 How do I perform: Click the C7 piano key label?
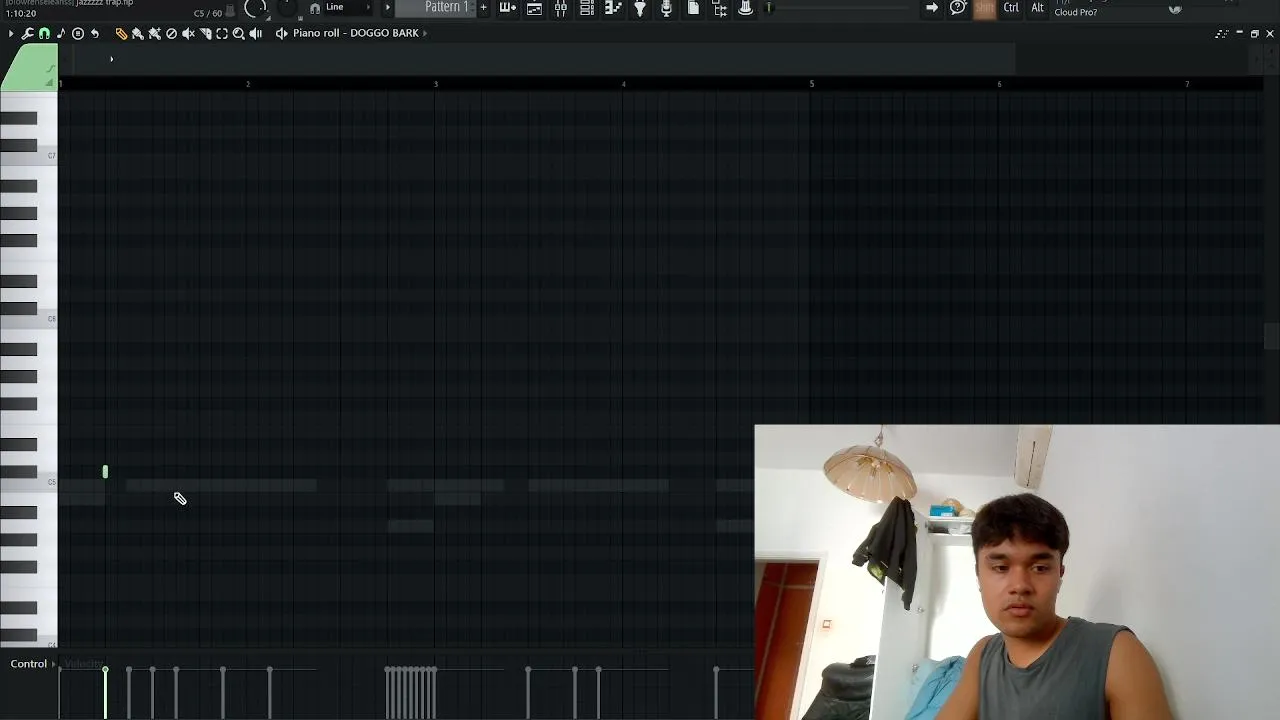tap(51, 156)
